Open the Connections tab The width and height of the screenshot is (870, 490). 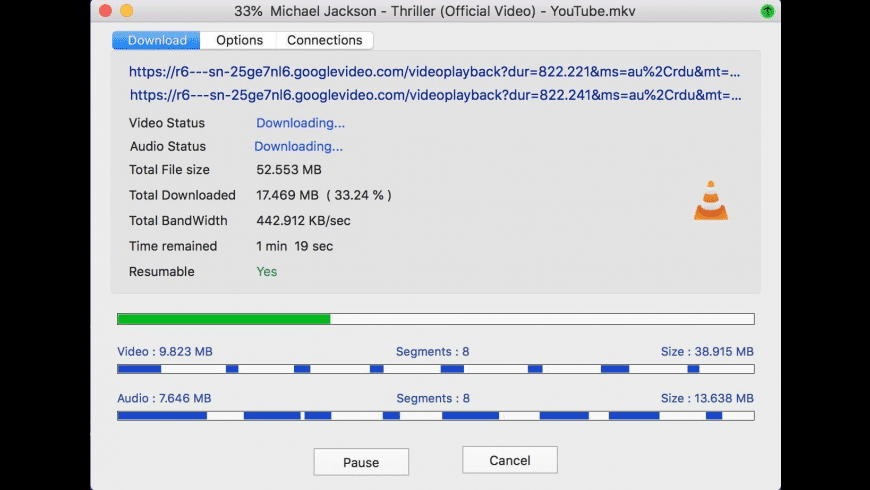click(325, 40)
